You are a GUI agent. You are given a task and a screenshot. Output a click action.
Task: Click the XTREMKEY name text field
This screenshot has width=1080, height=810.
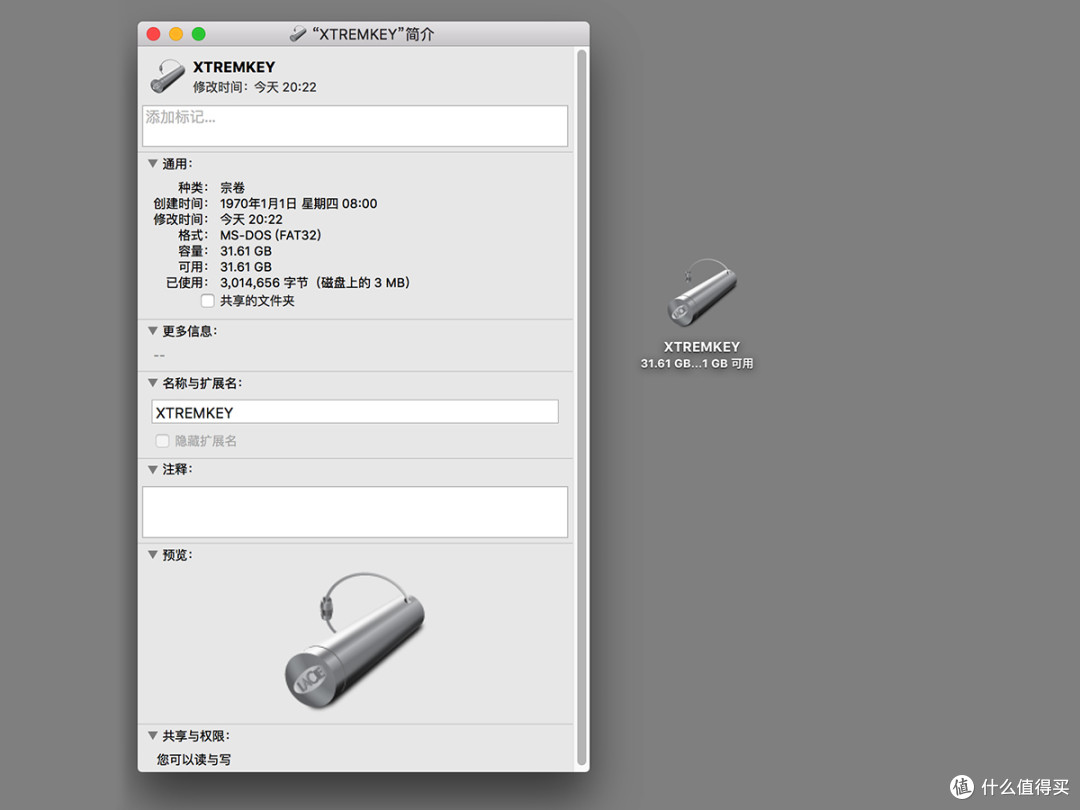355,412
